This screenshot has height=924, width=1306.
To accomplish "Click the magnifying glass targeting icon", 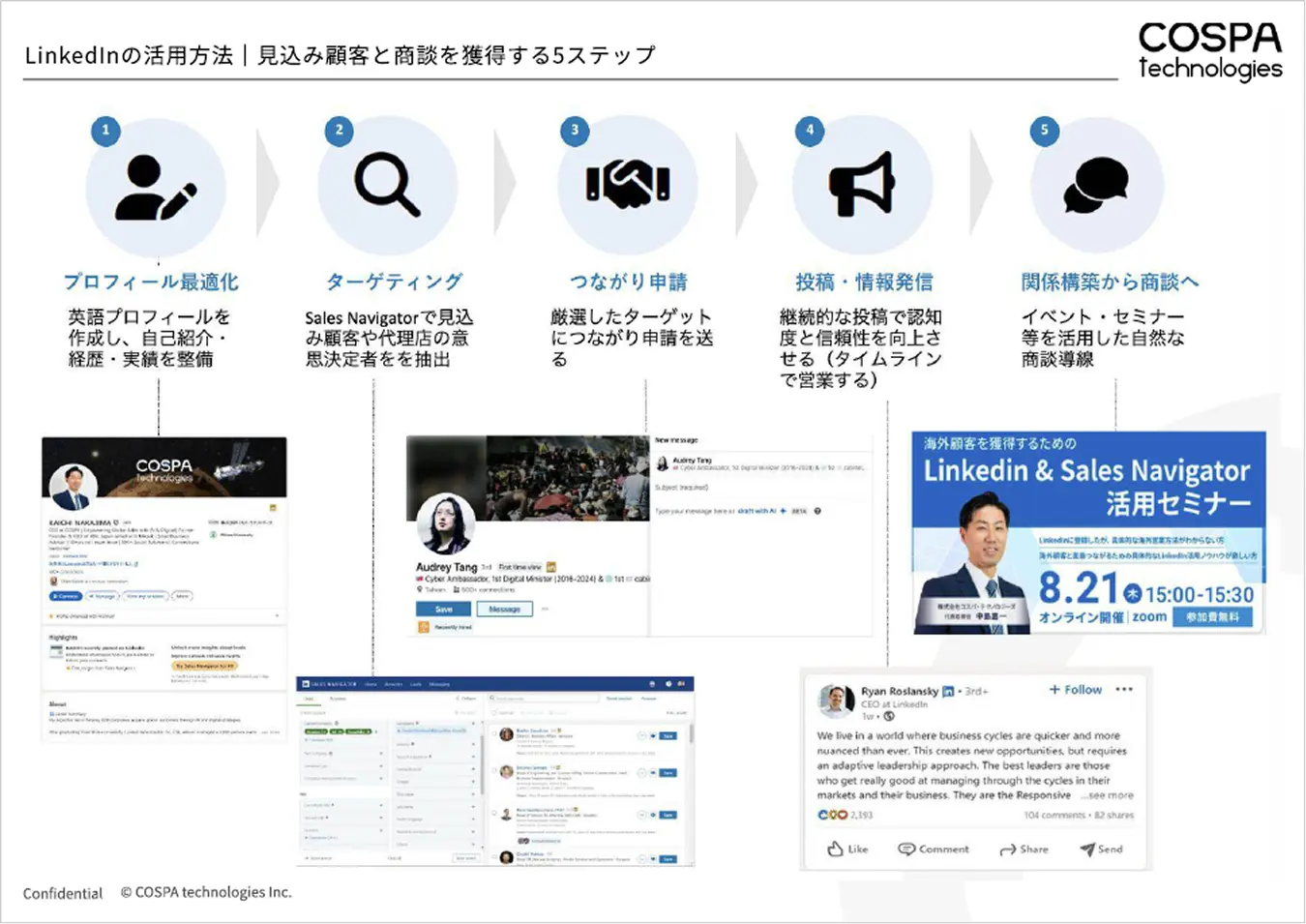I will click(x=387, y=184).
